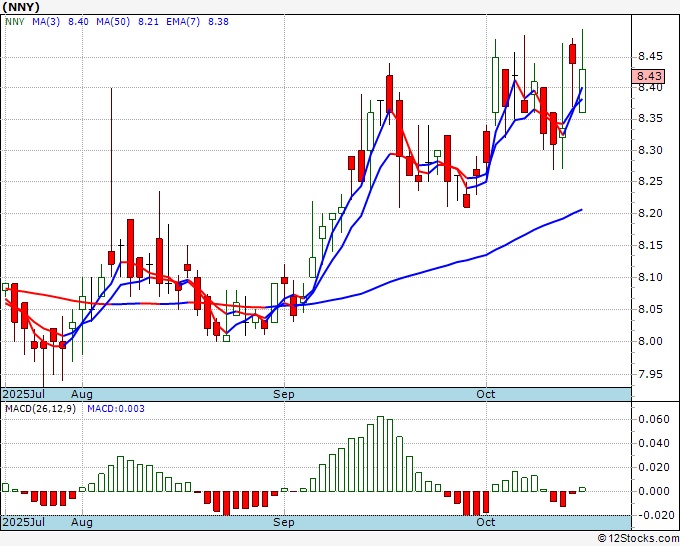
Task: Click the 8.25 price axis label
Action: [x=650, y=181]
